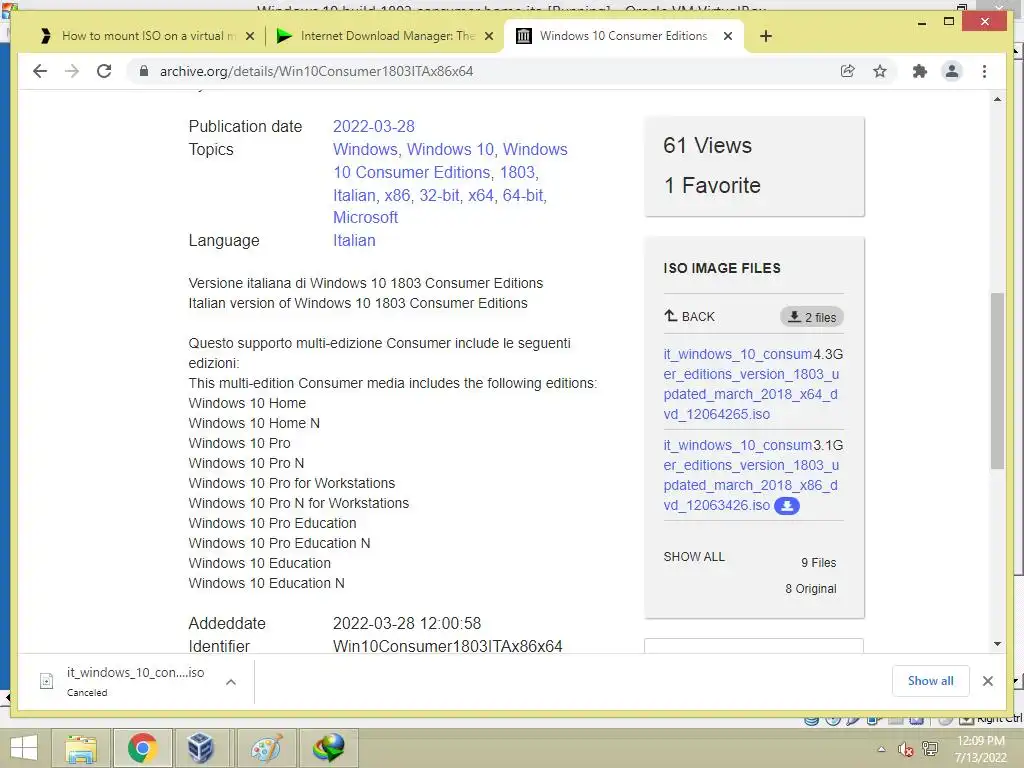1024x768 pixels.
Task: Download the x86 ISO file link
Action: click(x=751, y=475)
